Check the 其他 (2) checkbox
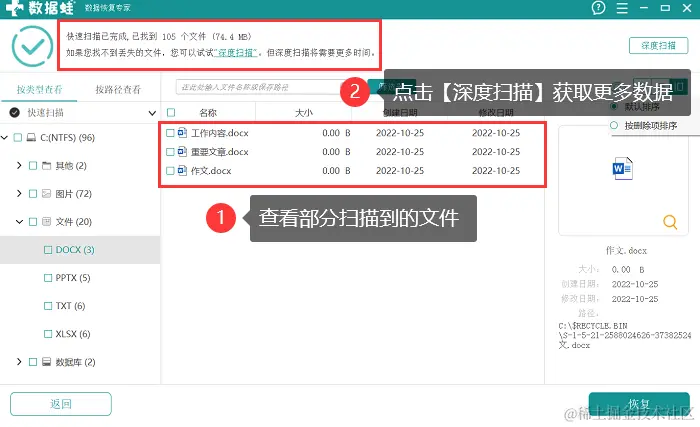 coord(33,166)
